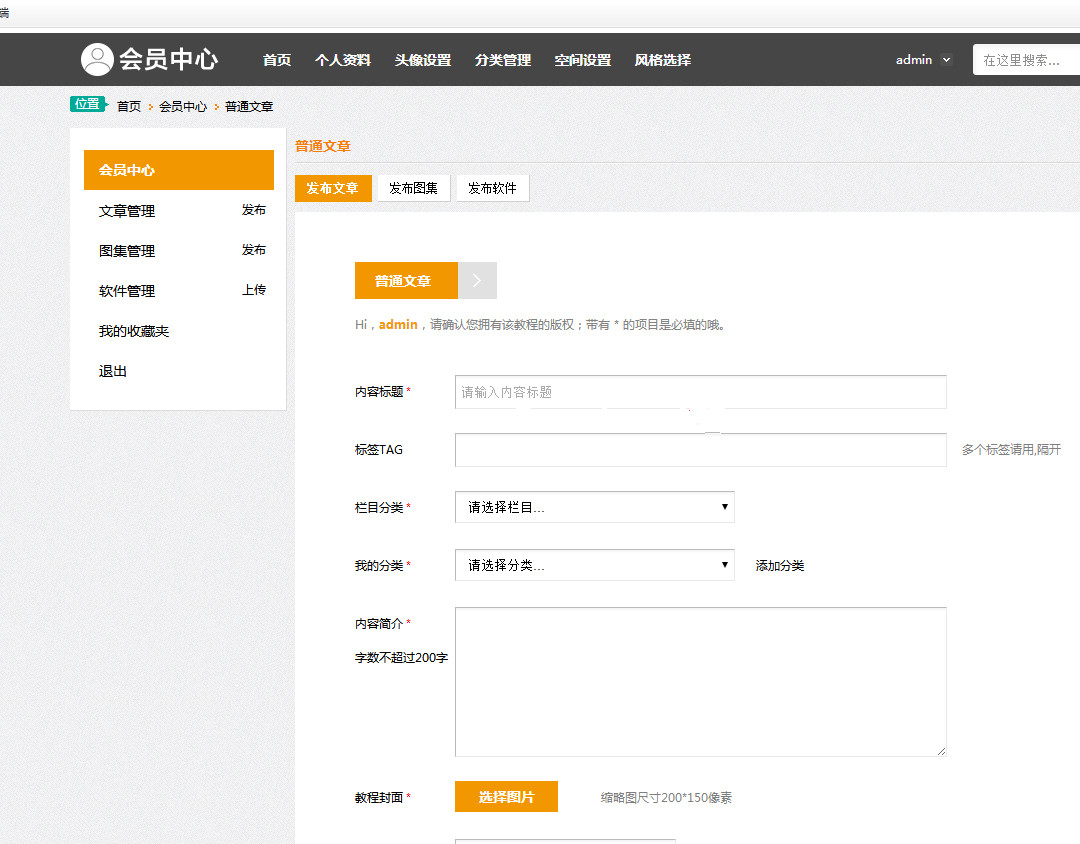Screen dimensions: 1080x844
Task: Click the member center avatar icon
Action: 97,60
